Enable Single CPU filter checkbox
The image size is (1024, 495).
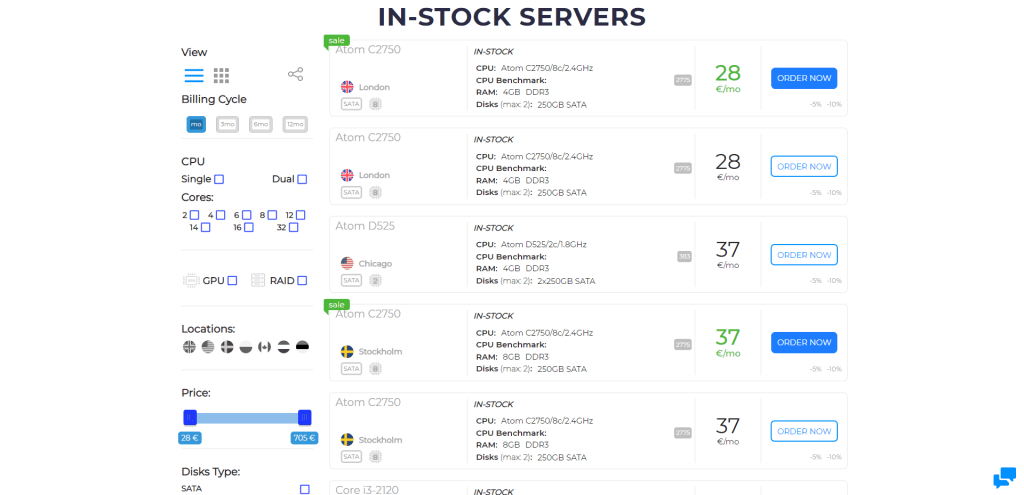click(x=219, y=179)
